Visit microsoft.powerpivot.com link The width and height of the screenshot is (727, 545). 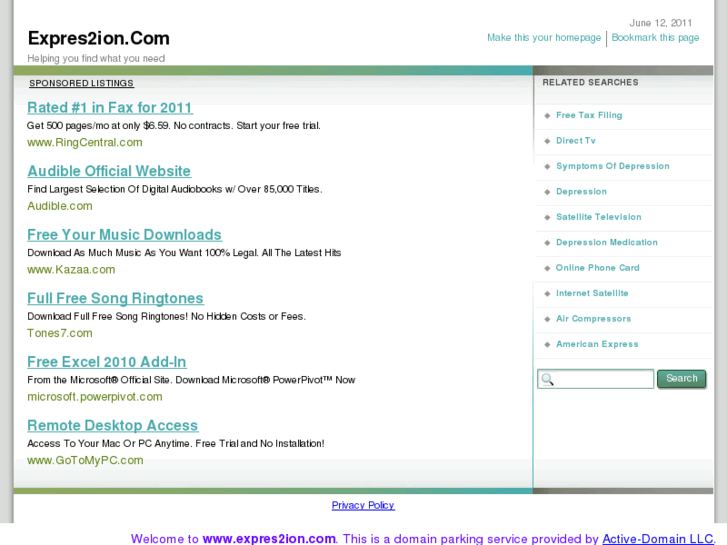click(x=95, y=397)
